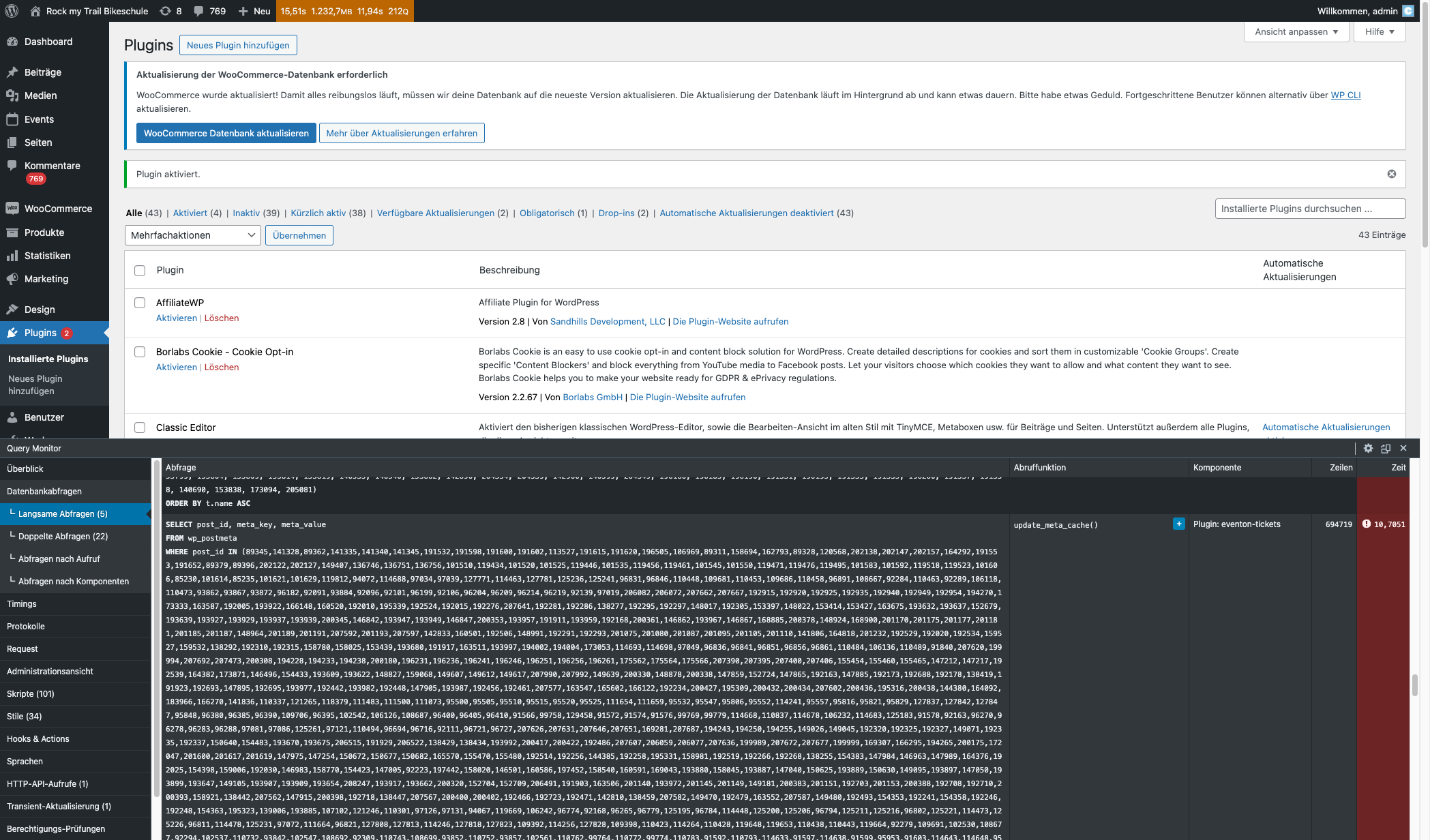Viewport: 1430px width, 840px height.
Task: Open the Mehrfachaktionen bulk actions dropdown
Action: pyautogui.click(x=193, y=235)
